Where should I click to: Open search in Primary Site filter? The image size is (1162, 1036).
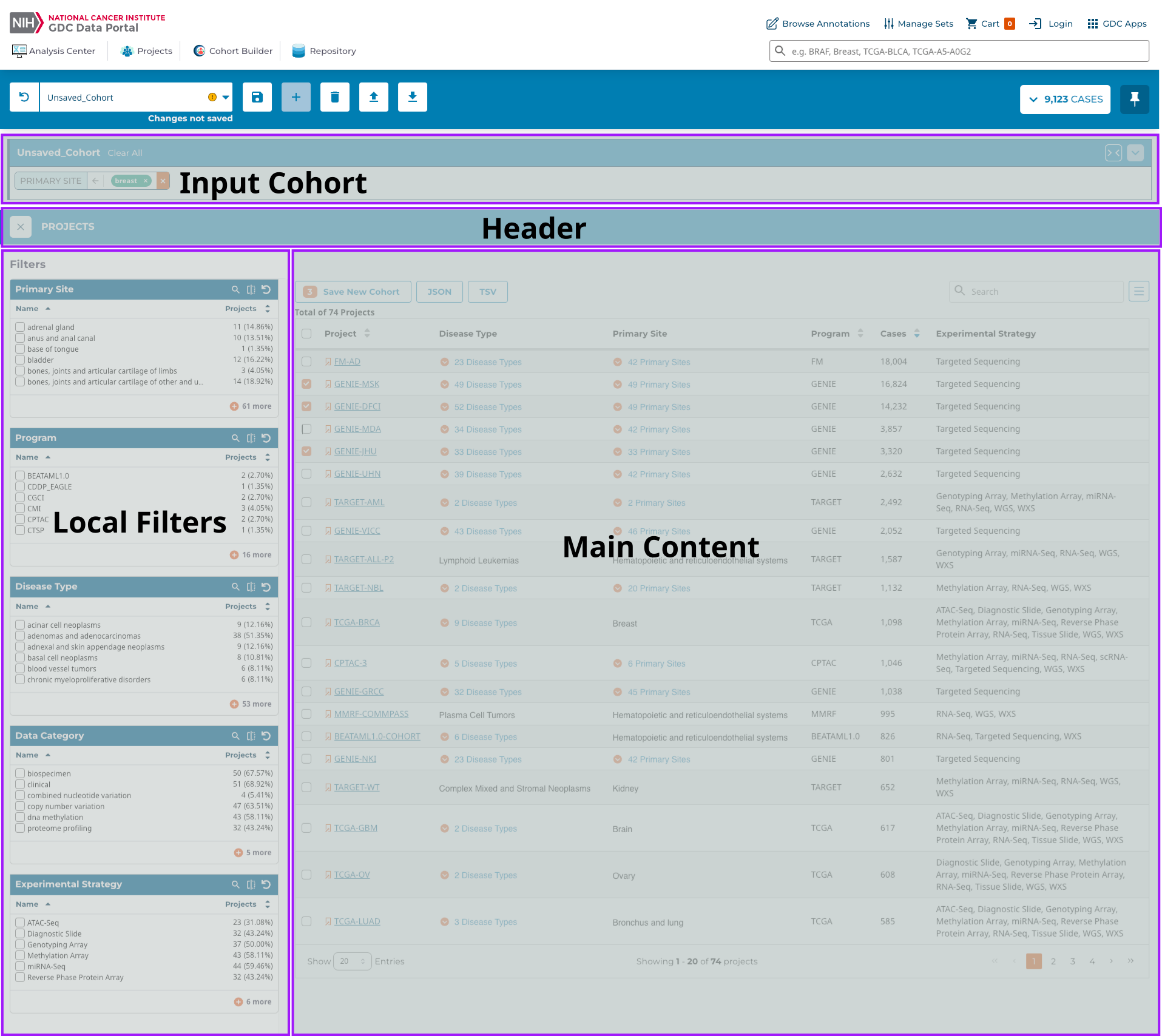tap(235, 290)
